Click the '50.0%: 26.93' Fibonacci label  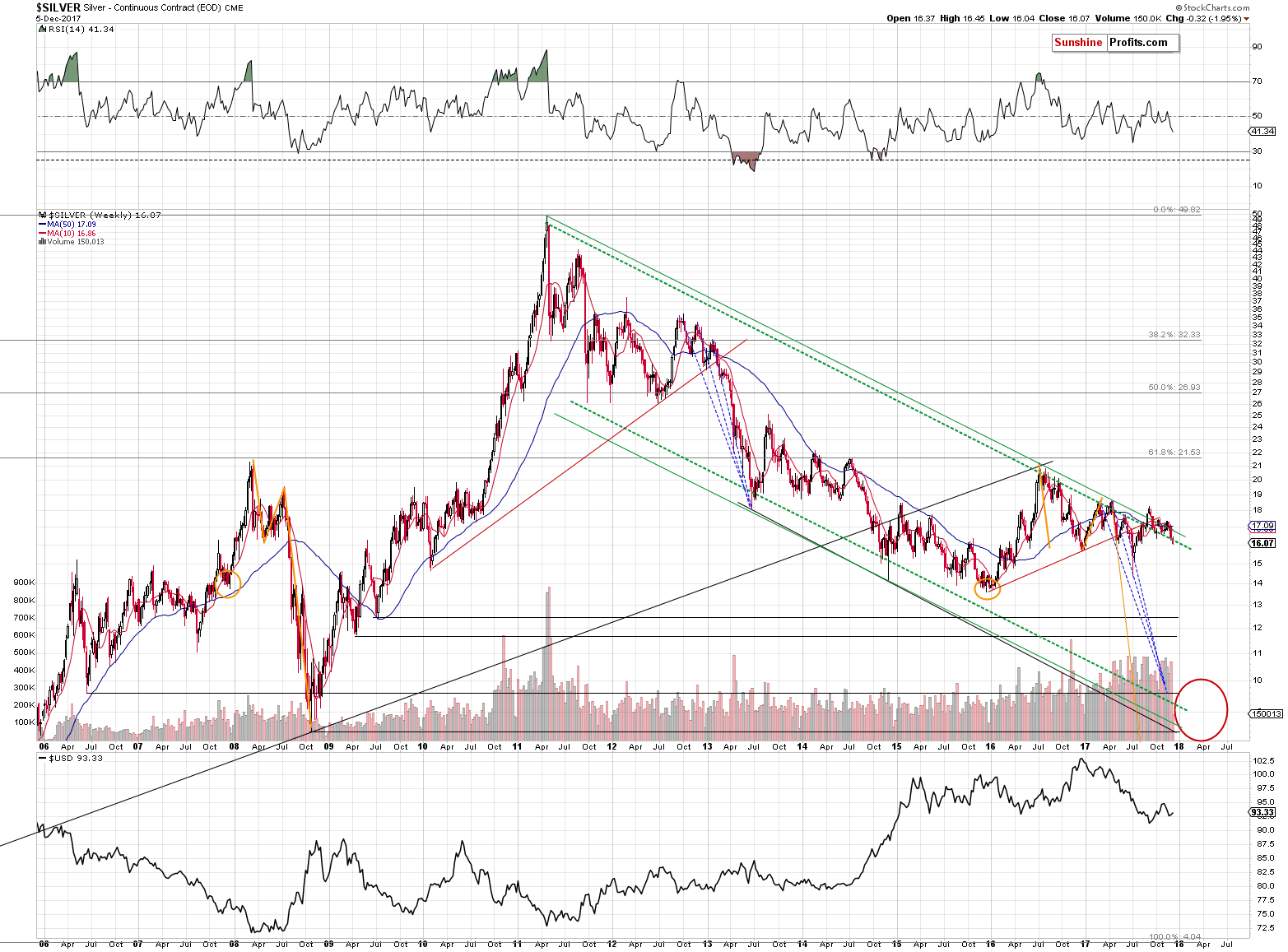1174,387
